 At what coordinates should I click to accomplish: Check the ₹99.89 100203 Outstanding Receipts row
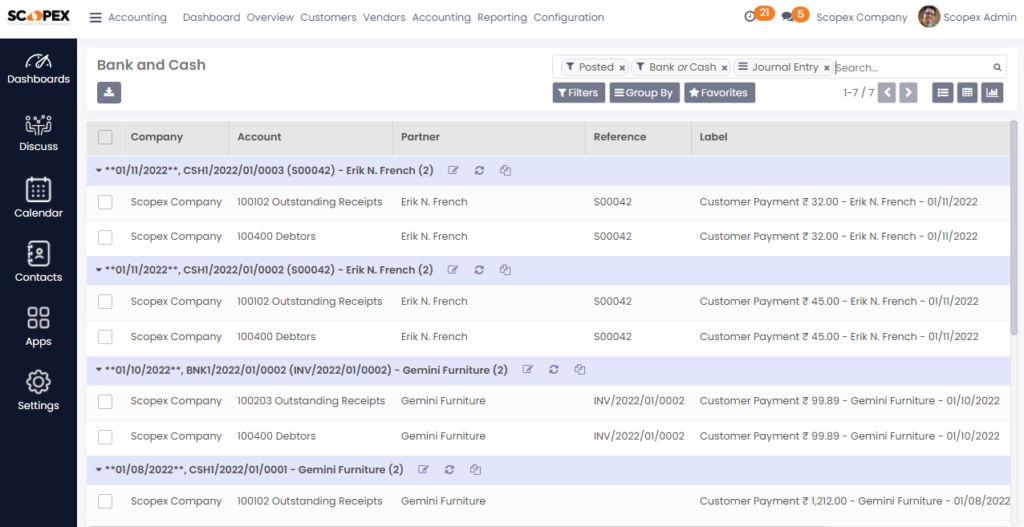(x=105, y=402)
